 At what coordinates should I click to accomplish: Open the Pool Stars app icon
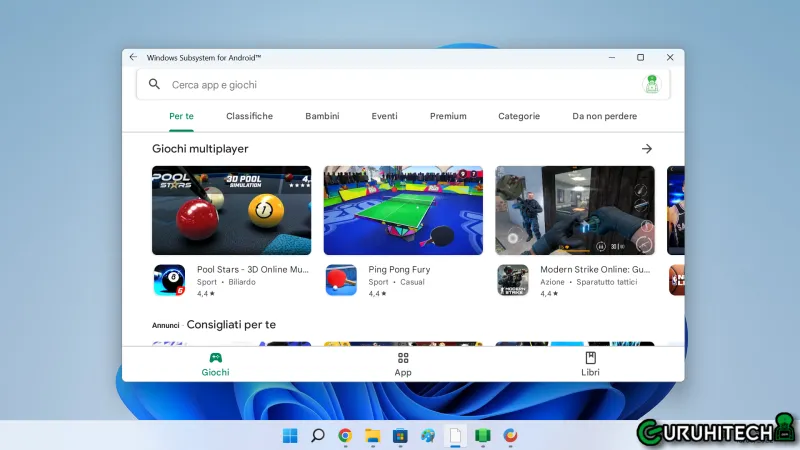[x=169, y=280]
